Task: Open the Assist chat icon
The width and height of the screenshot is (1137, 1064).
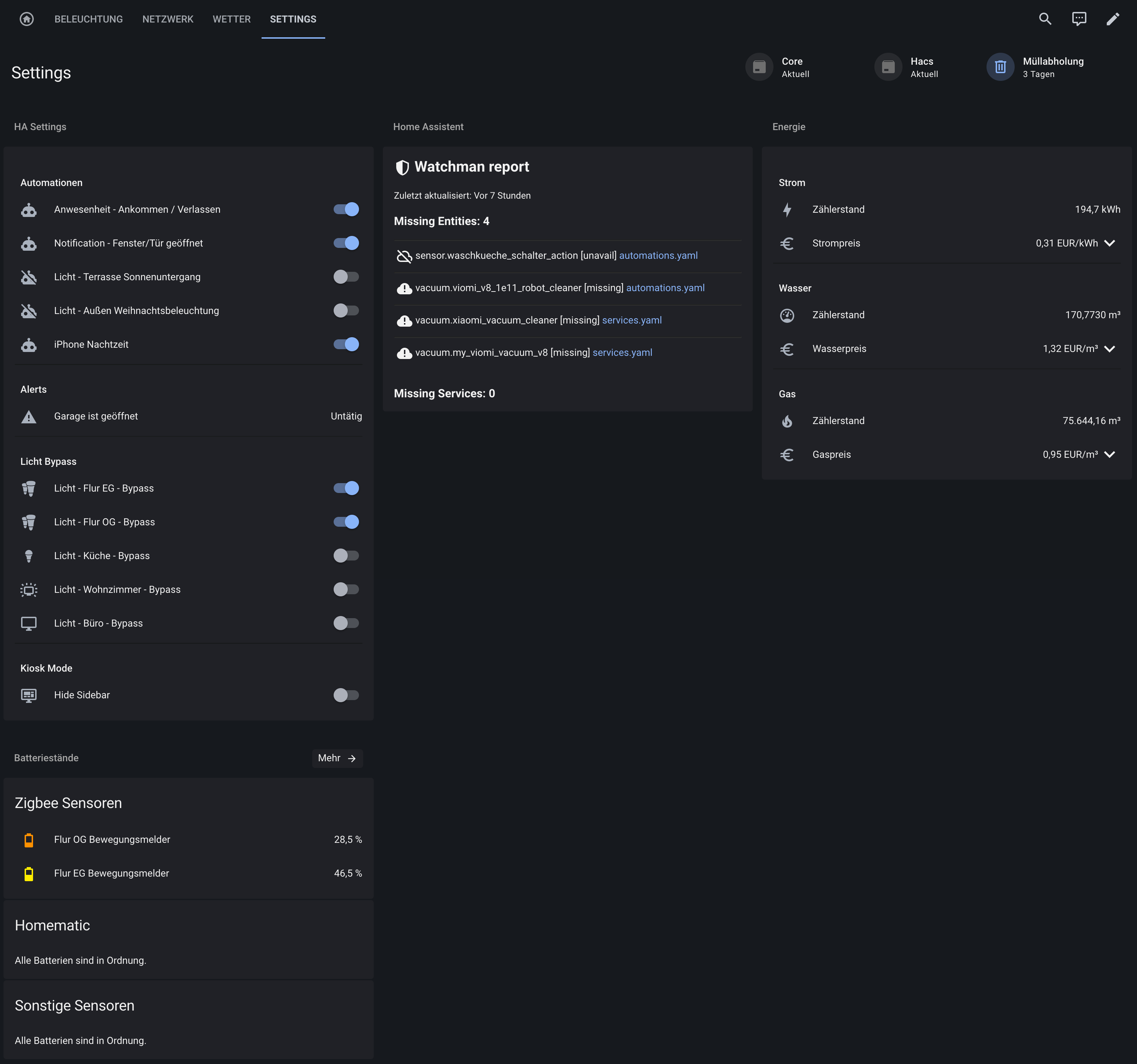Action: tap(1079, 19)
